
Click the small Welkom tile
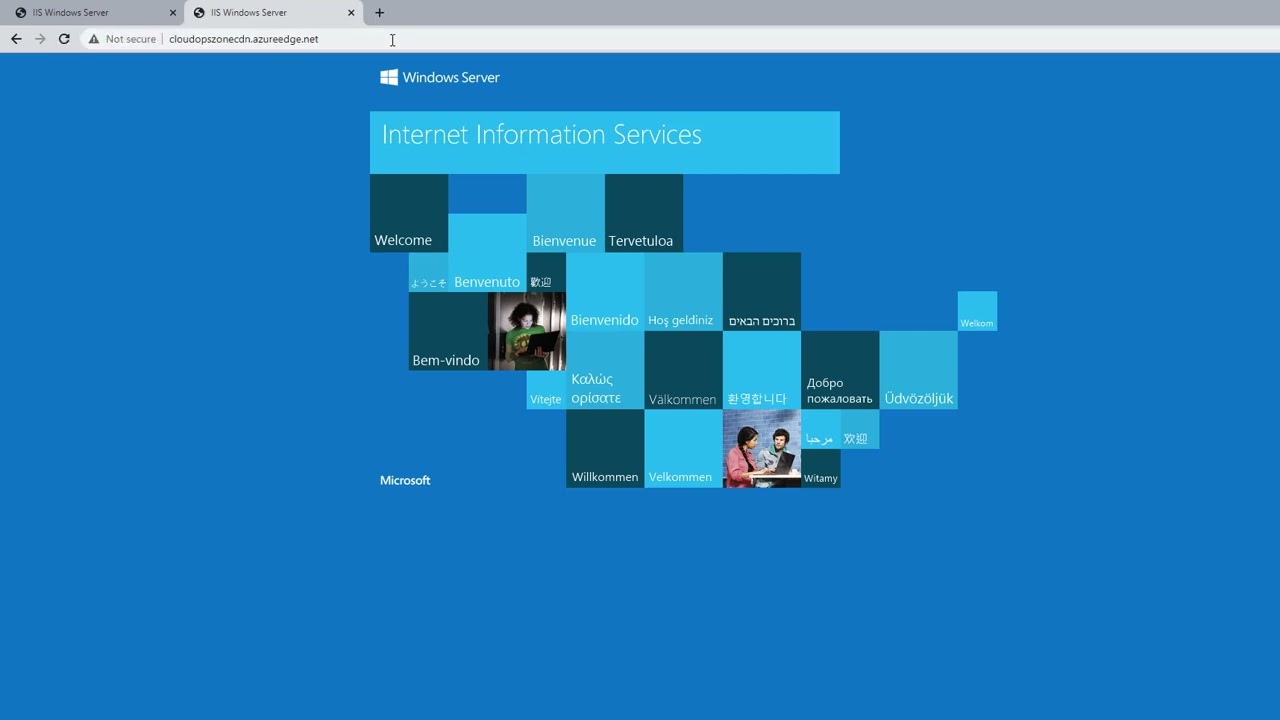click(977, 311)
